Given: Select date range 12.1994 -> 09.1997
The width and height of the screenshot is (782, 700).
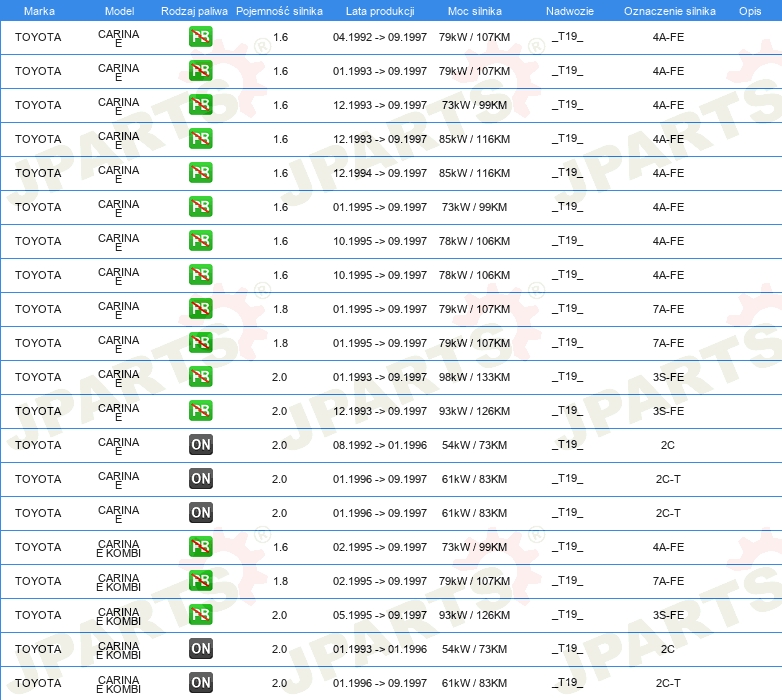Looking at the screenshot, I should pos(380,173).
